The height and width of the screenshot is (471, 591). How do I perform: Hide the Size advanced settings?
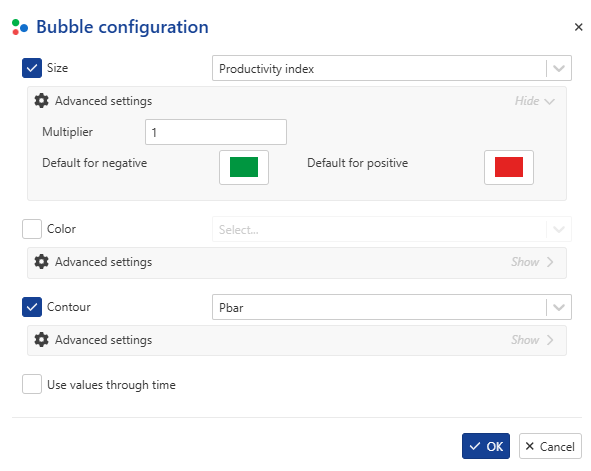pyautogui.click(x=535, y=101)
